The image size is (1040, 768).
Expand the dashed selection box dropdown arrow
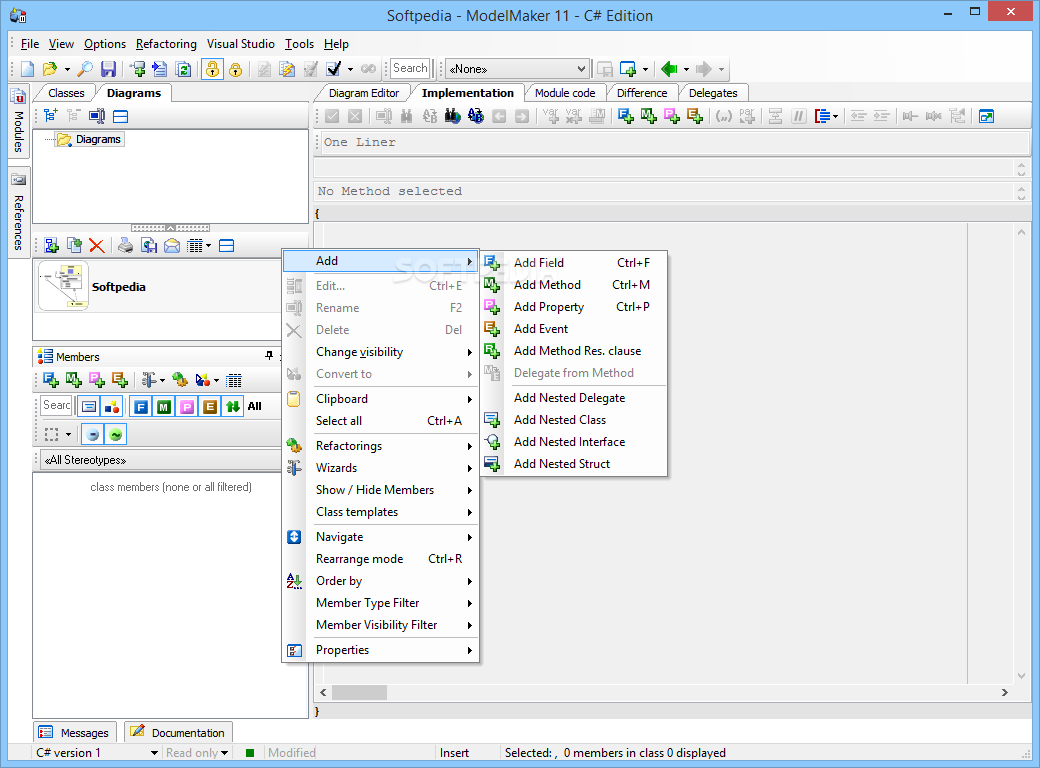68,434
